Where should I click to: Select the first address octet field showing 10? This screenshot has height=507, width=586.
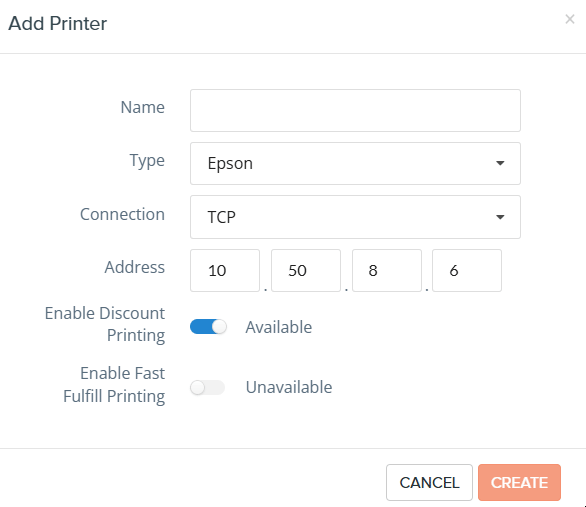coord(225,270)
